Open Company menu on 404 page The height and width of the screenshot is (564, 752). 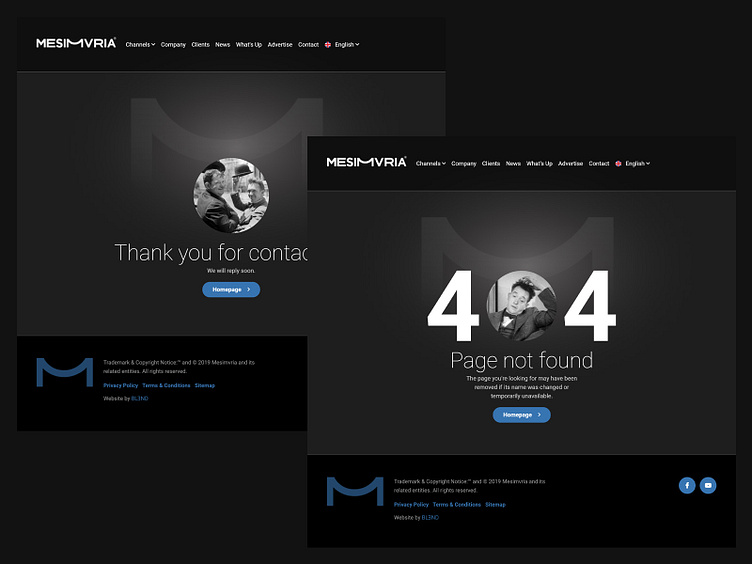pyautogui.click(x=464, y=164)
